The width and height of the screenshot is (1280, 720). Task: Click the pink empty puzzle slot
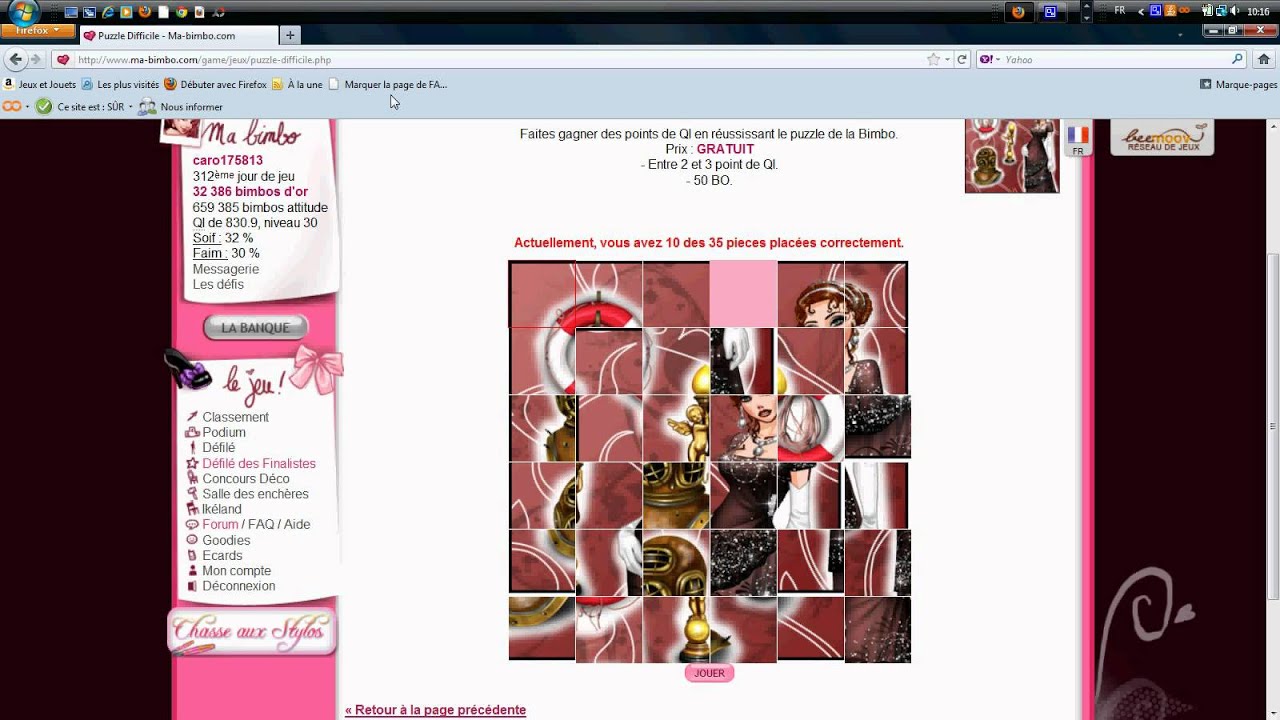[742, 294]
